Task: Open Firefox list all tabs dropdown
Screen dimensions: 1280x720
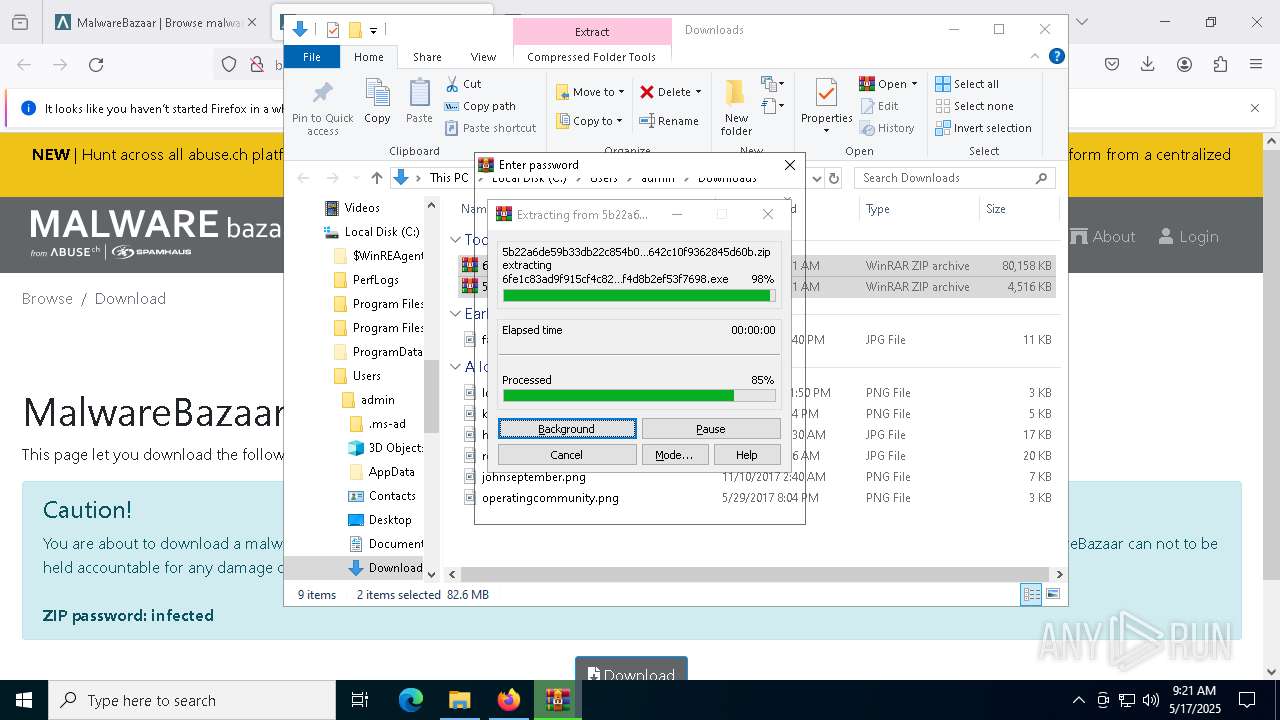Action: tap(1081, 22)
